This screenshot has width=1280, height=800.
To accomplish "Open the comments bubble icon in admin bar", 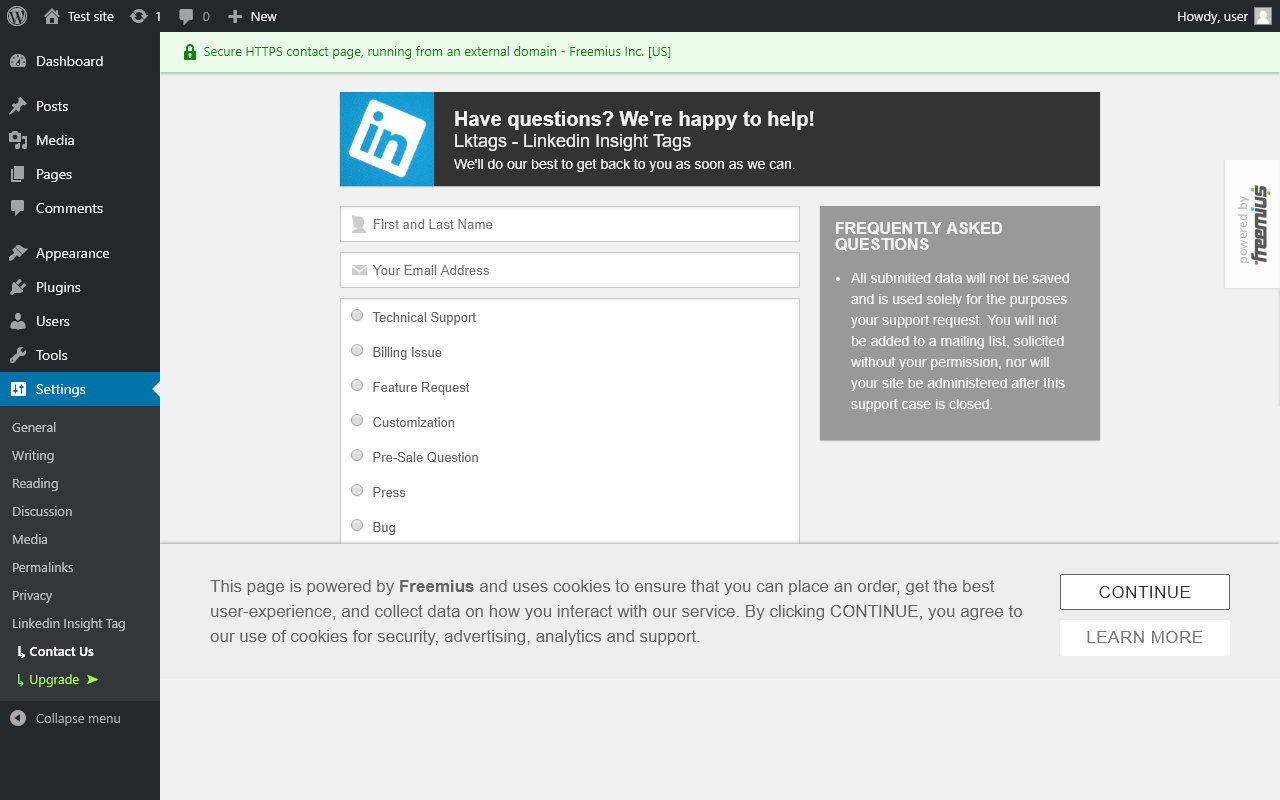I will pos(186,16).
